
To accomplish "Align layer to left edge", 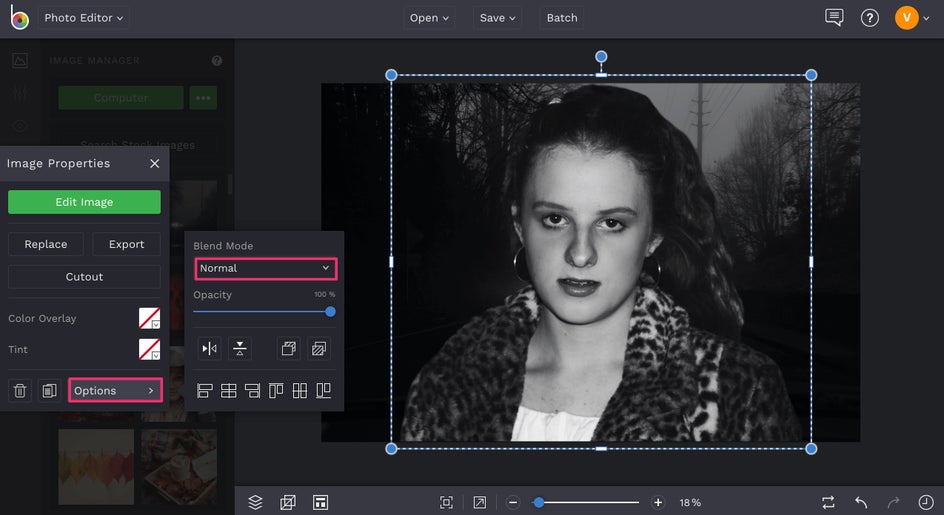I will [205, 391].
